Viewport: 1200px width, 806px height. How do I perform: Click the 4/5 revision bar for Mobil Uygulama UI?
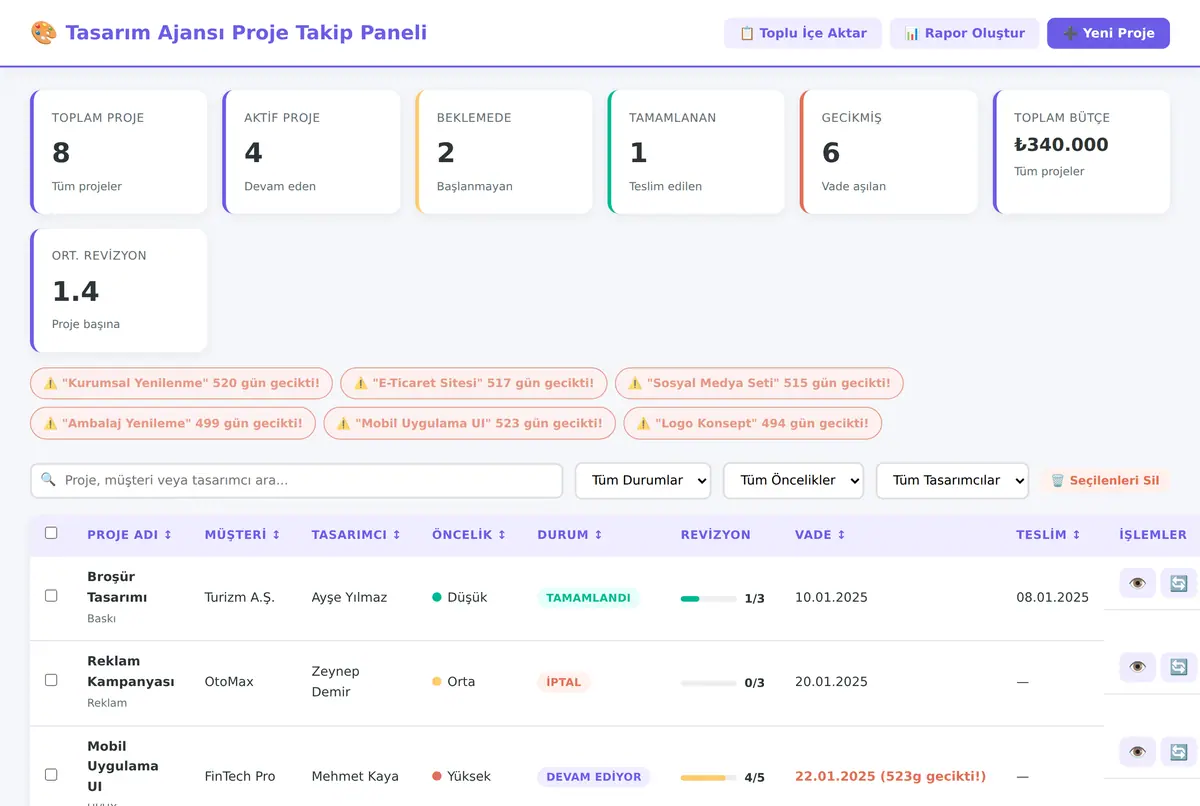pos(709,777)
